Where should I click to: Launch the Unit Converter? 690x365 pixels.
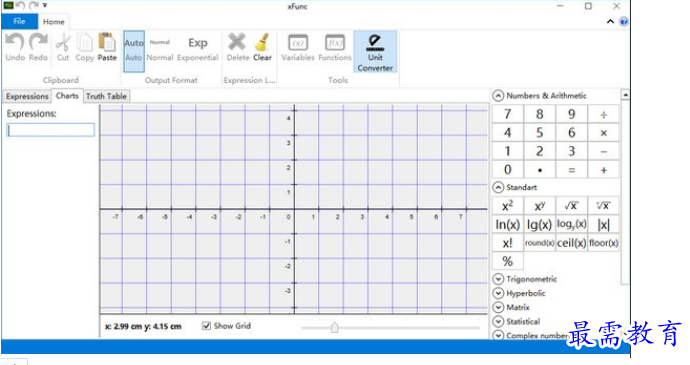(375, 51)
